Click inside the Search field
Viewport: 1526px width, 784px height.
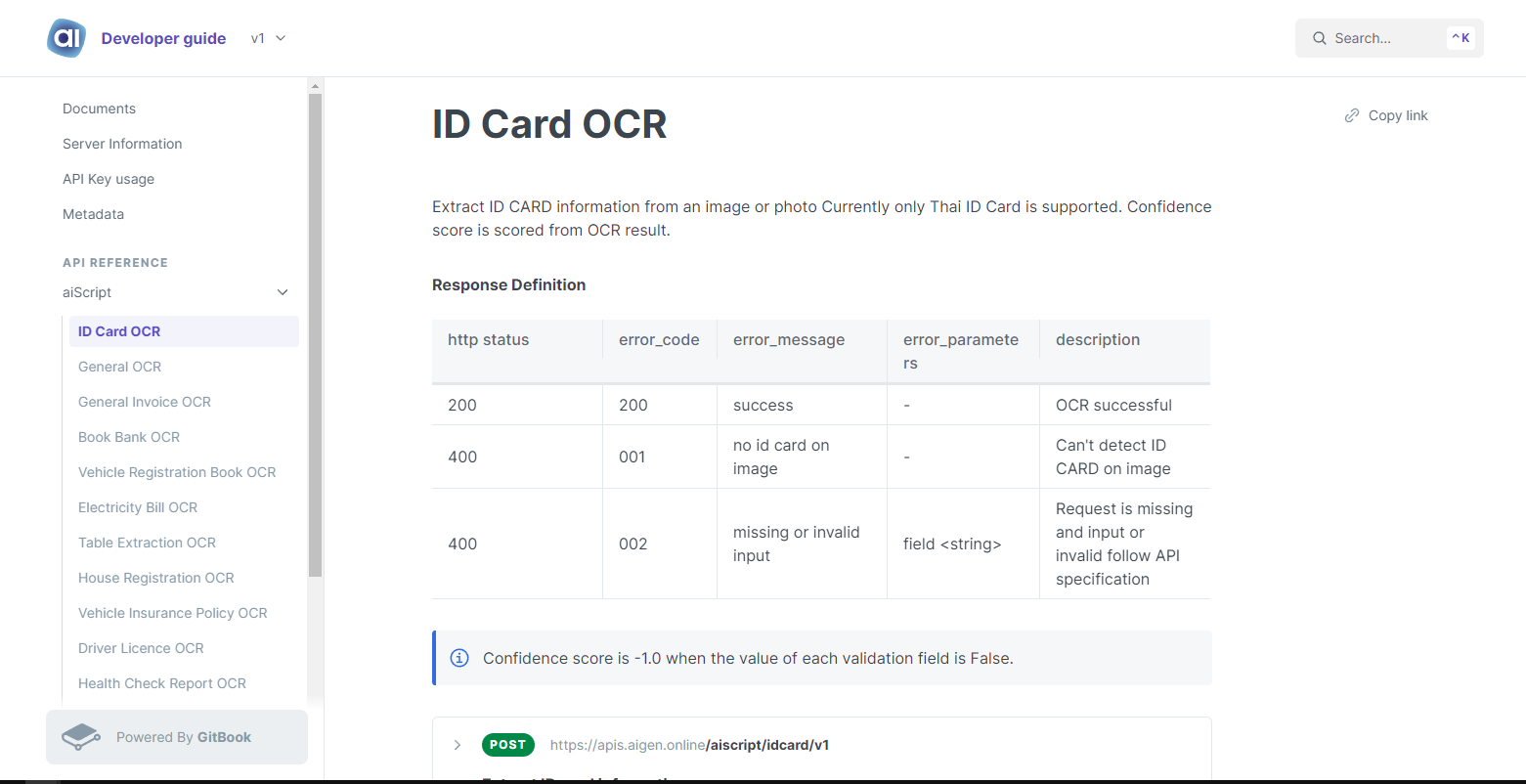[x=1389, y=38]
